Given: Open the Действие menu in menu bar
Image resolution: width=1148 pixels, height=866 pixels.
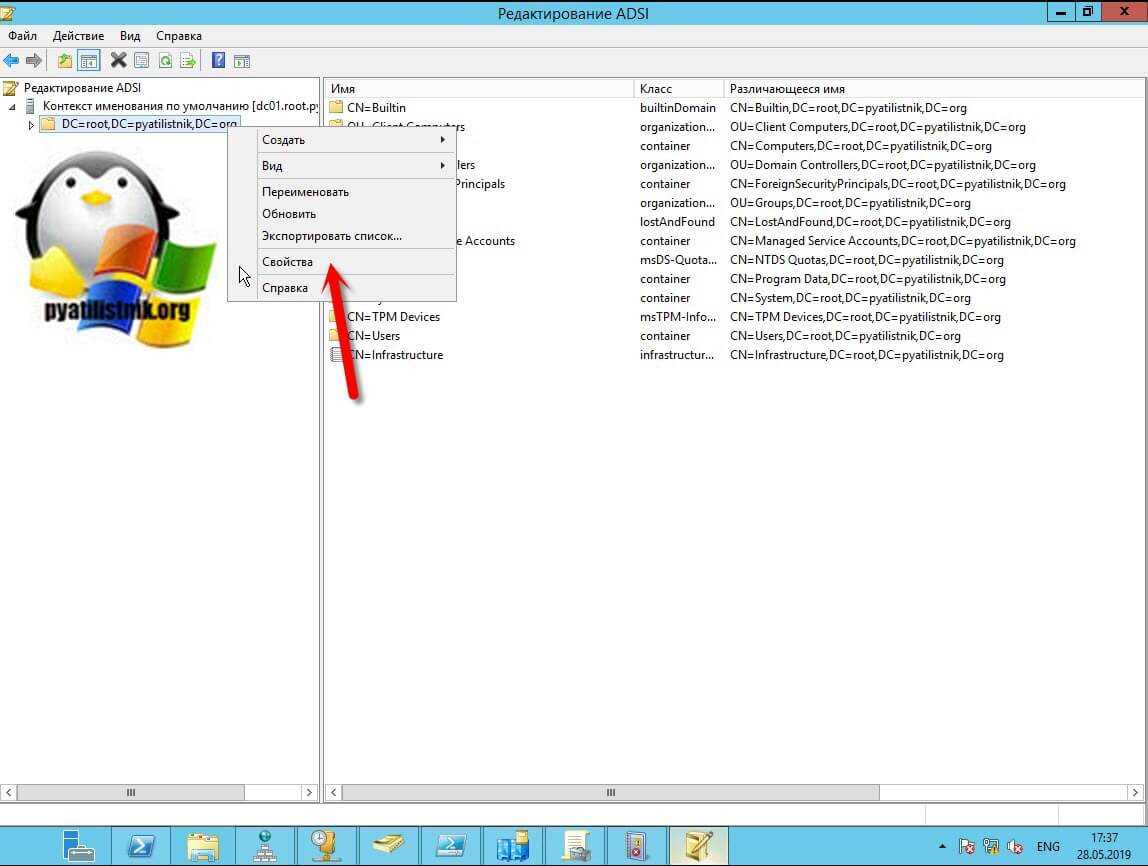Looking at the screenshot, I should [78, 36].
